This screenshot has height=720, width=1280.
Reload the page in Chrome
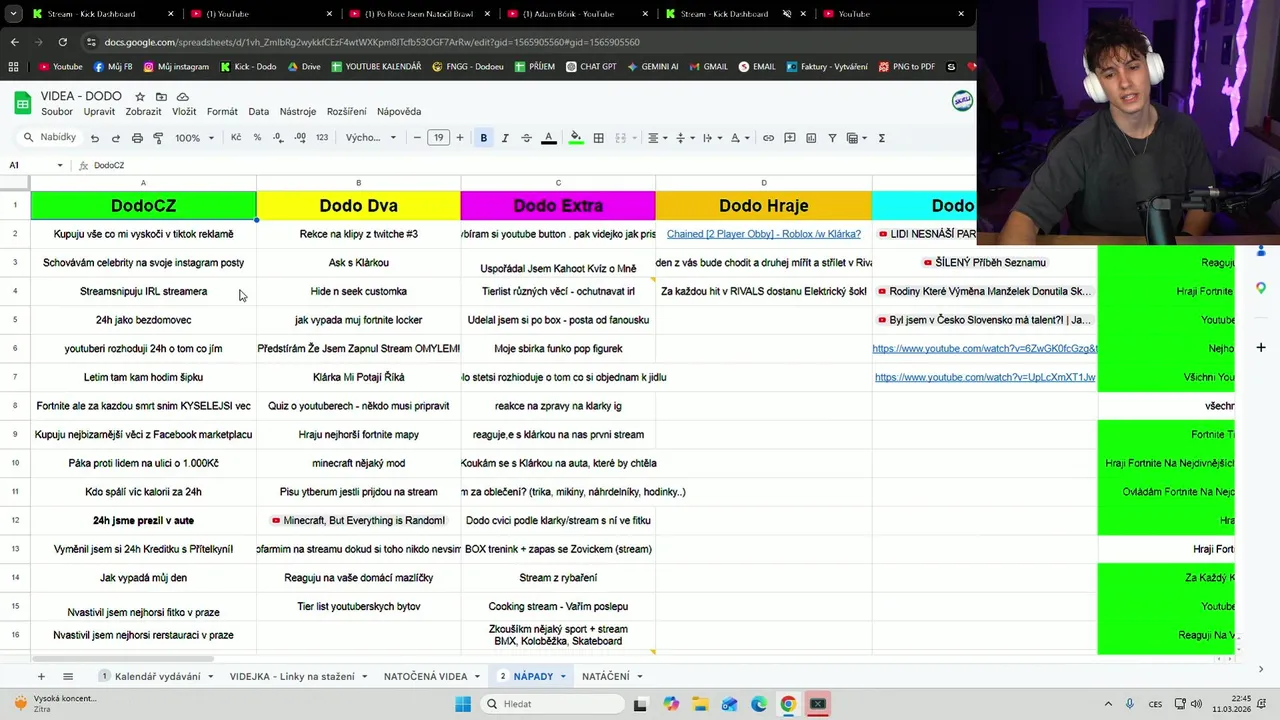(62, 42)
